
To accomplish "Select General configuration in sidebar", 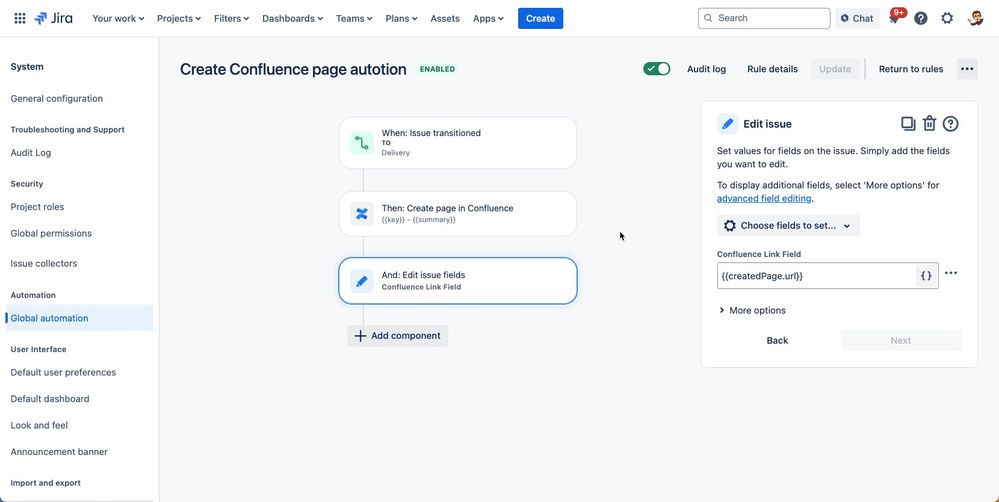I will click(x=57, y=99).
